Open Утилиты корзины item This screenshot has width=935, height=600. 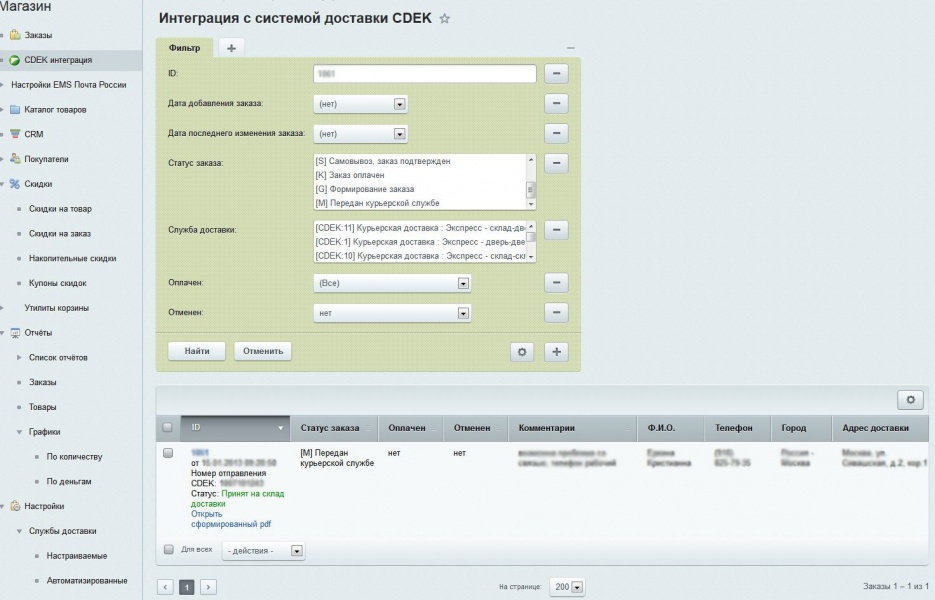click(57, 308)
